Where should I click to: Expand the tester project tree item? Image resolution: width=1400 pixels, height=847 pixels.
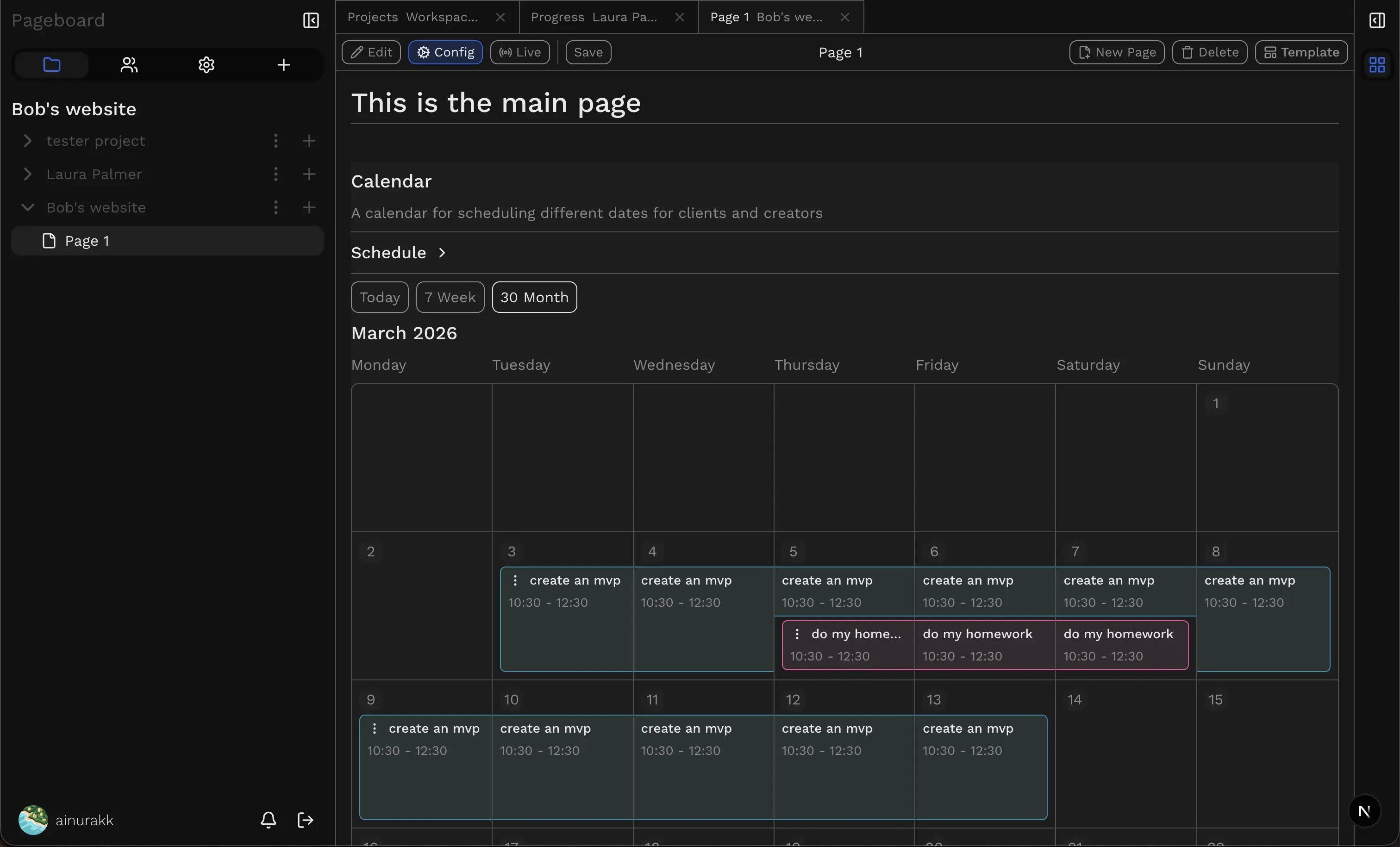pyautogui.click(x=27, y=141)
